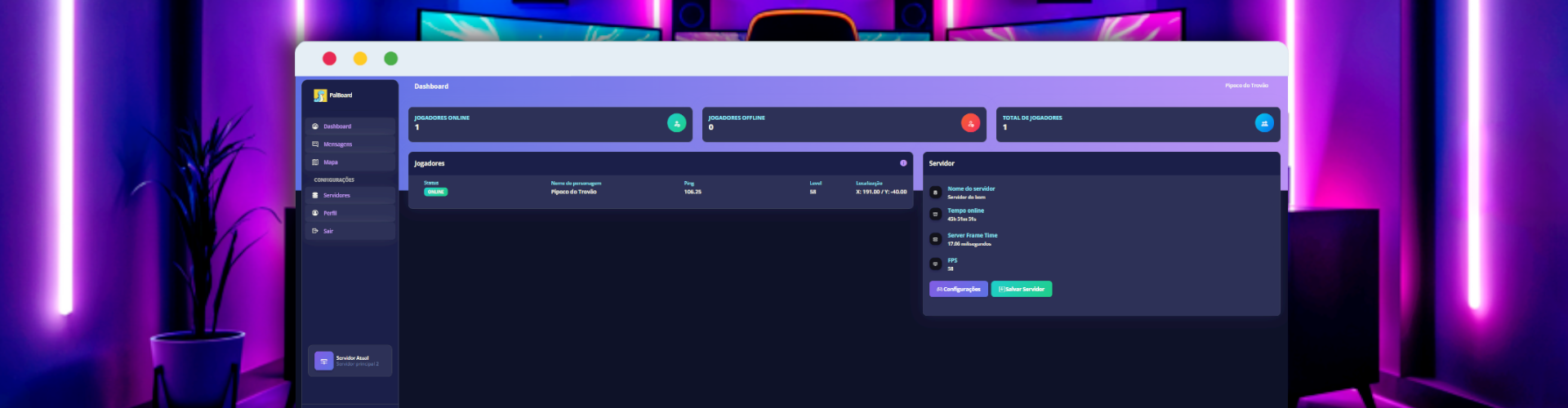
Task: Click the Jogadores Offline card
Action: pyautogui.click(x=844, y=124)
